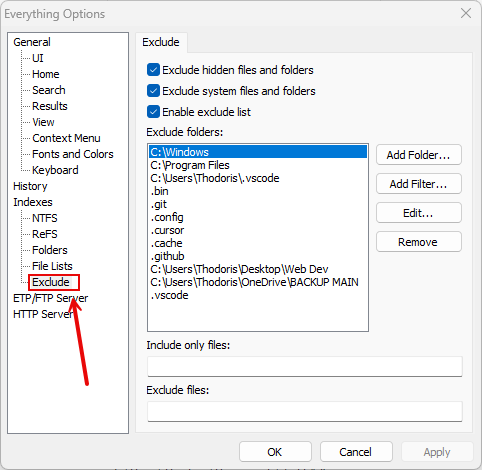
Task: Open the HTTP Server settings
Action: point(43,314)
